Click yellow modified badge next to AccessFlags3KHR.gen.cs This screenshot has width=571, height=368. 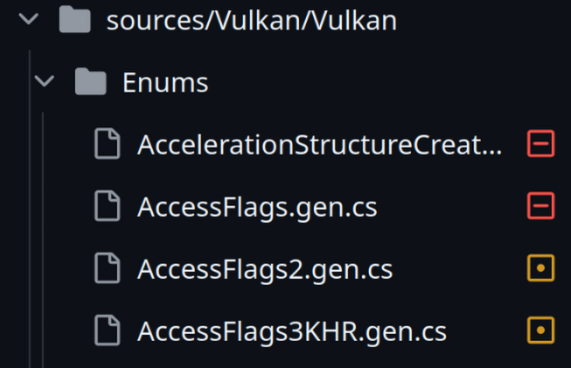[541, 330]
